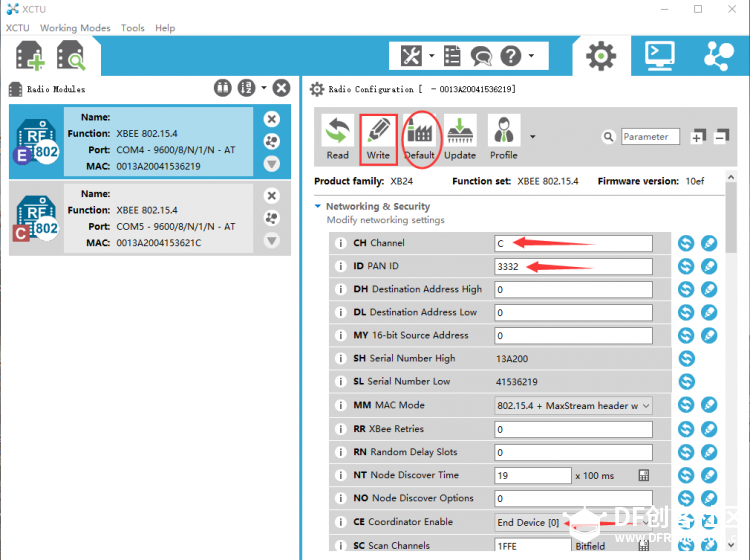Switch to Network working mode

pyautogui.click(x=718, y=56)
